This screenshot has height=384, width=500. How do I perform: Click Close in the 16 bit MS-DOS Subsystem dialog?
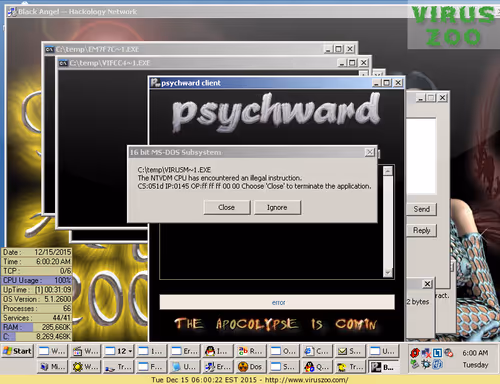[x=227, y=207]
